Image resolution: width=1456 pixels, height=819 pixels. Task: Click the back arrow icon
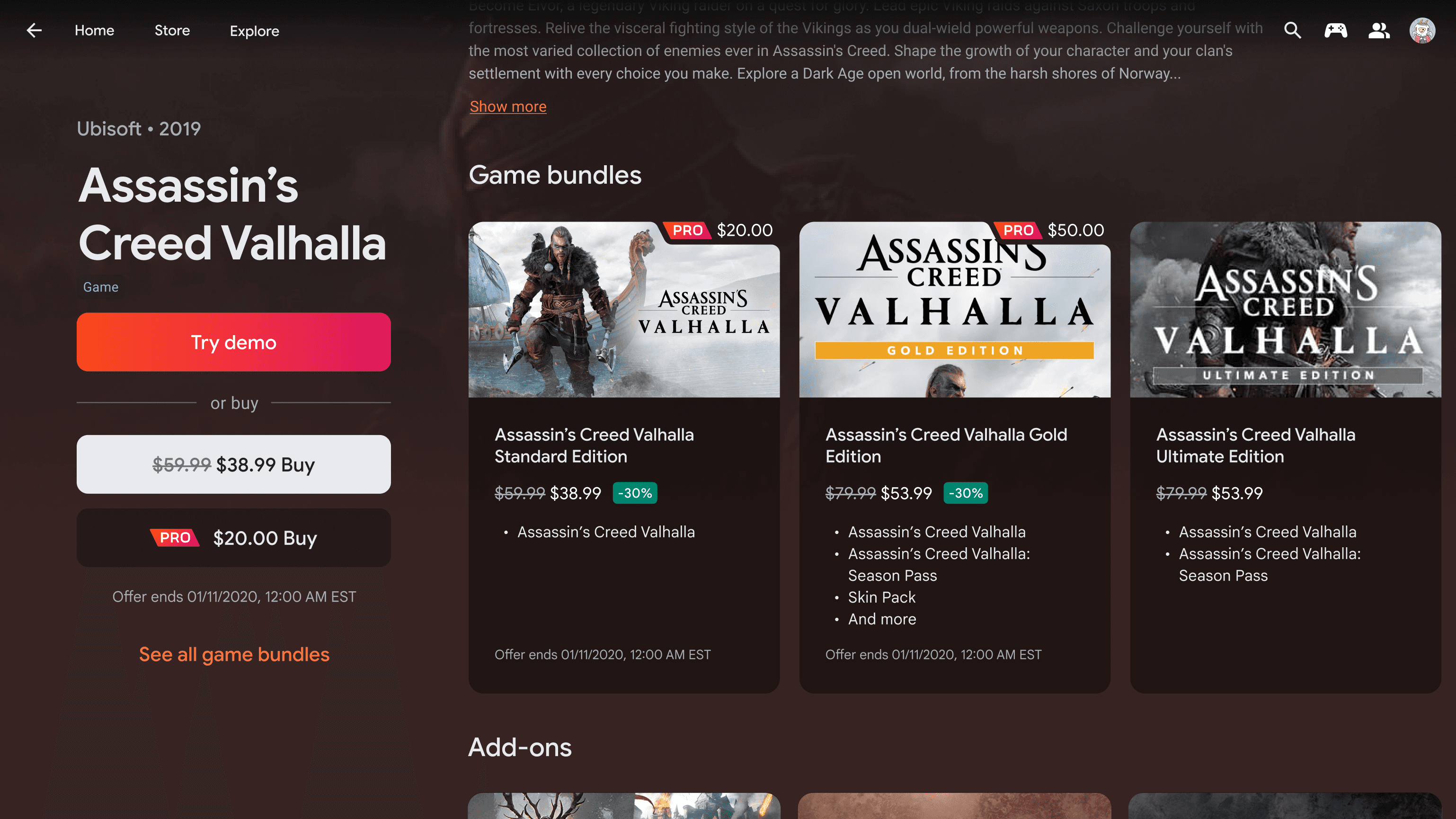click(x=35, y=30)
